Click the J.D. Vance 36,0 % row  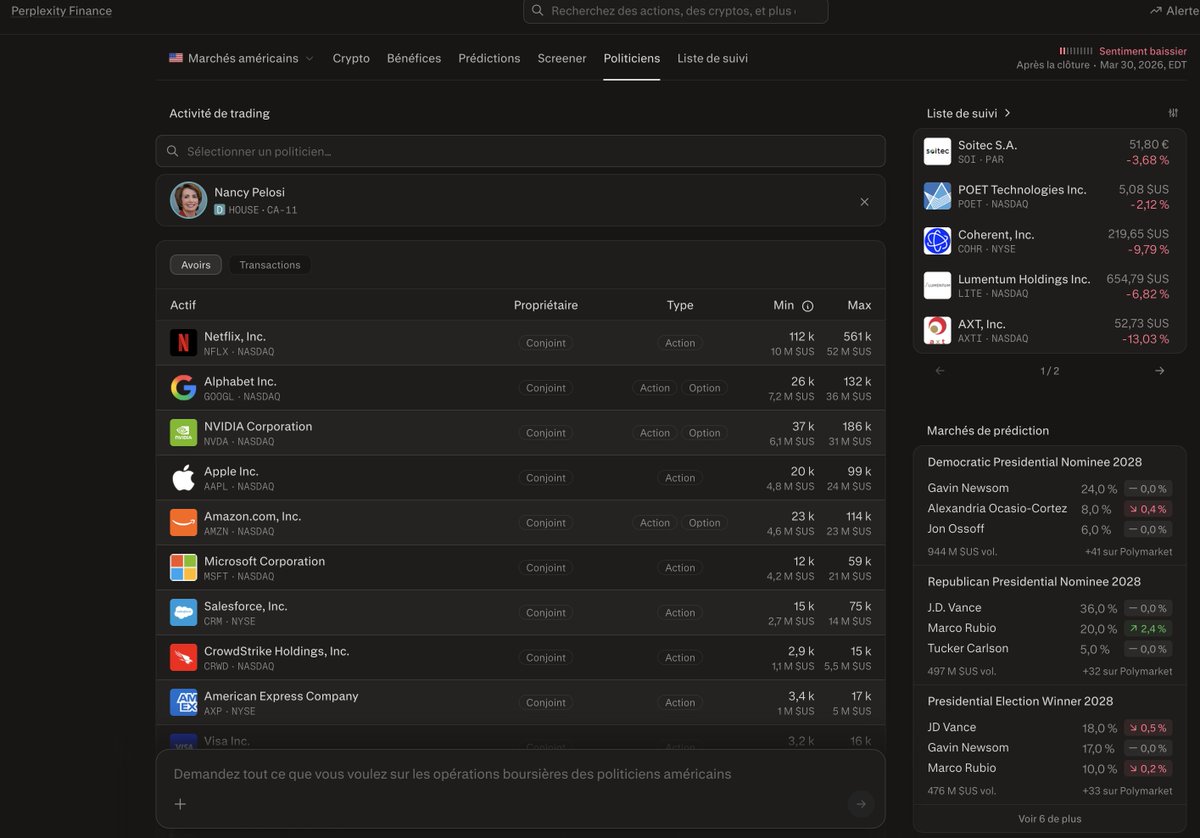tap(1048, 608)
